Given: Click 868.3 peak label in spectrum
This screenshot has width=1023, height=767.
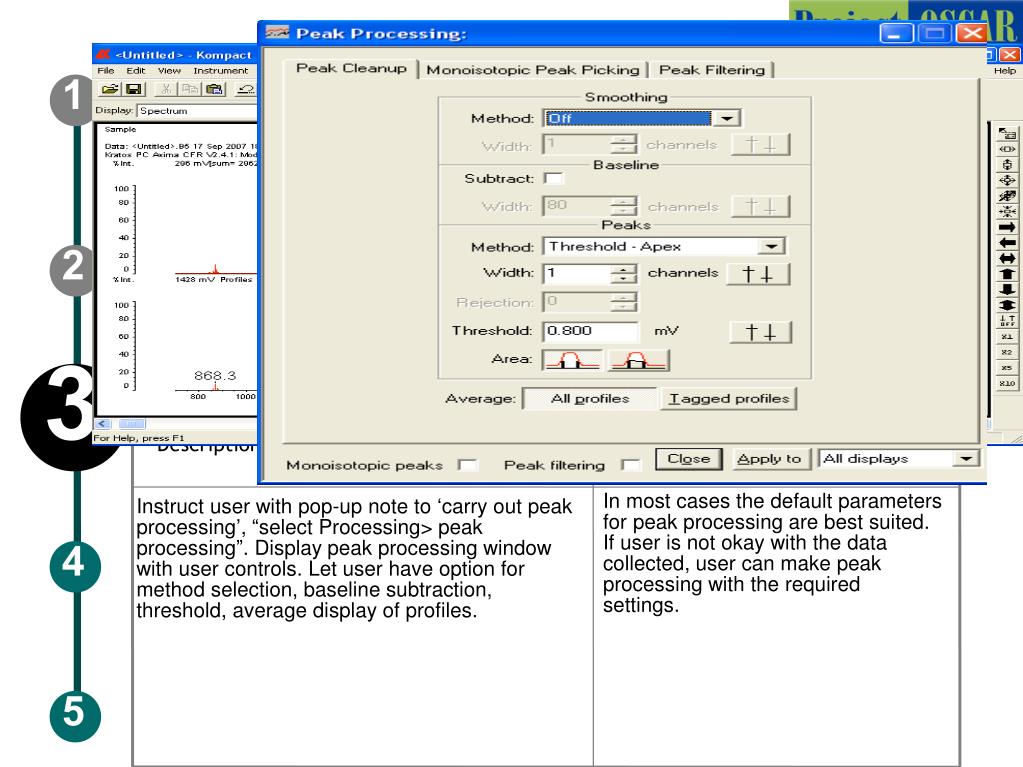Looking at the screenshot, I should (x=215, y=376).
